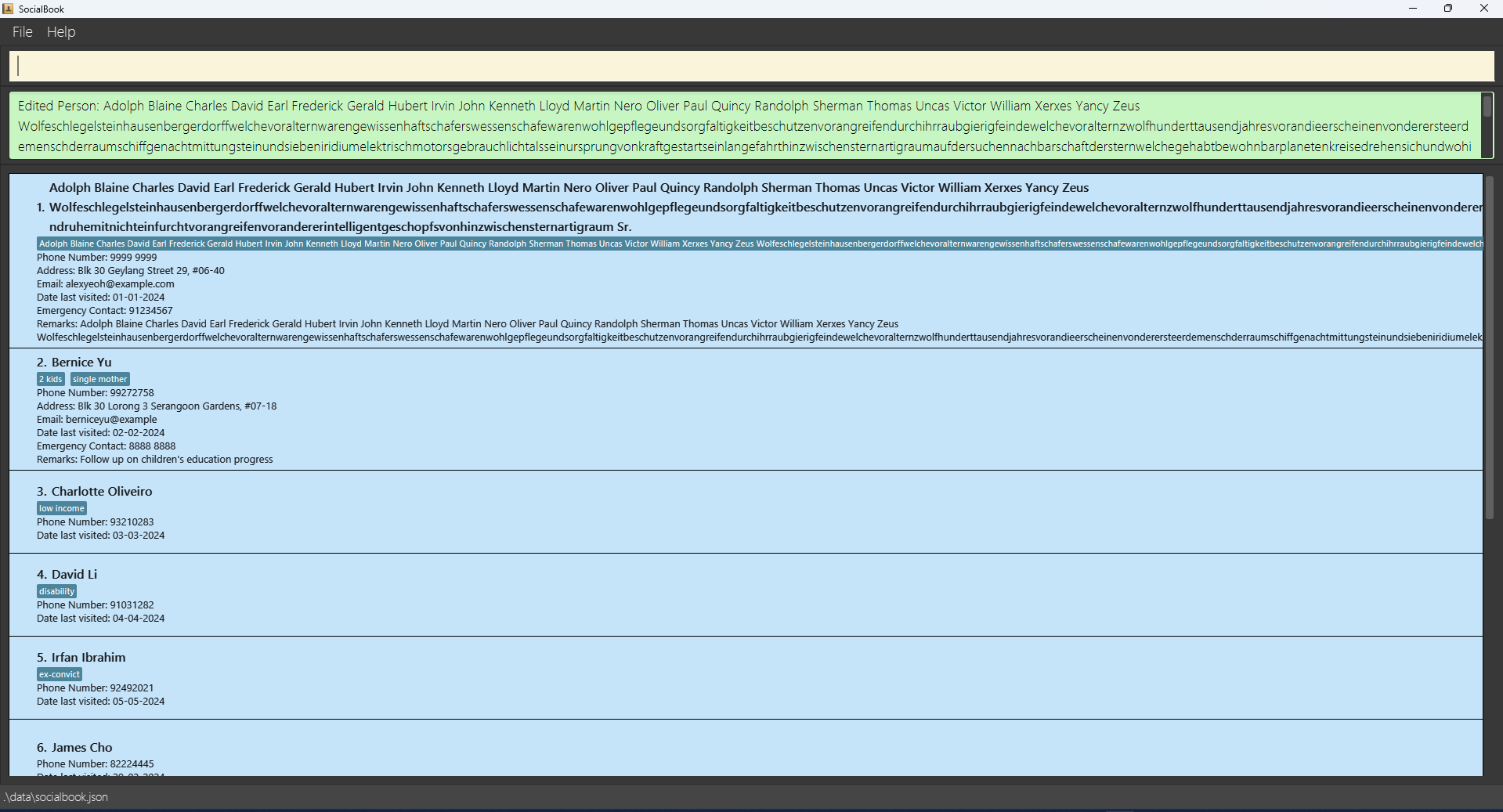Click James Cho's phone number 82224445
Image resolution: width=1503 pixels, height=812 pixels.
(x=96, y=764)
